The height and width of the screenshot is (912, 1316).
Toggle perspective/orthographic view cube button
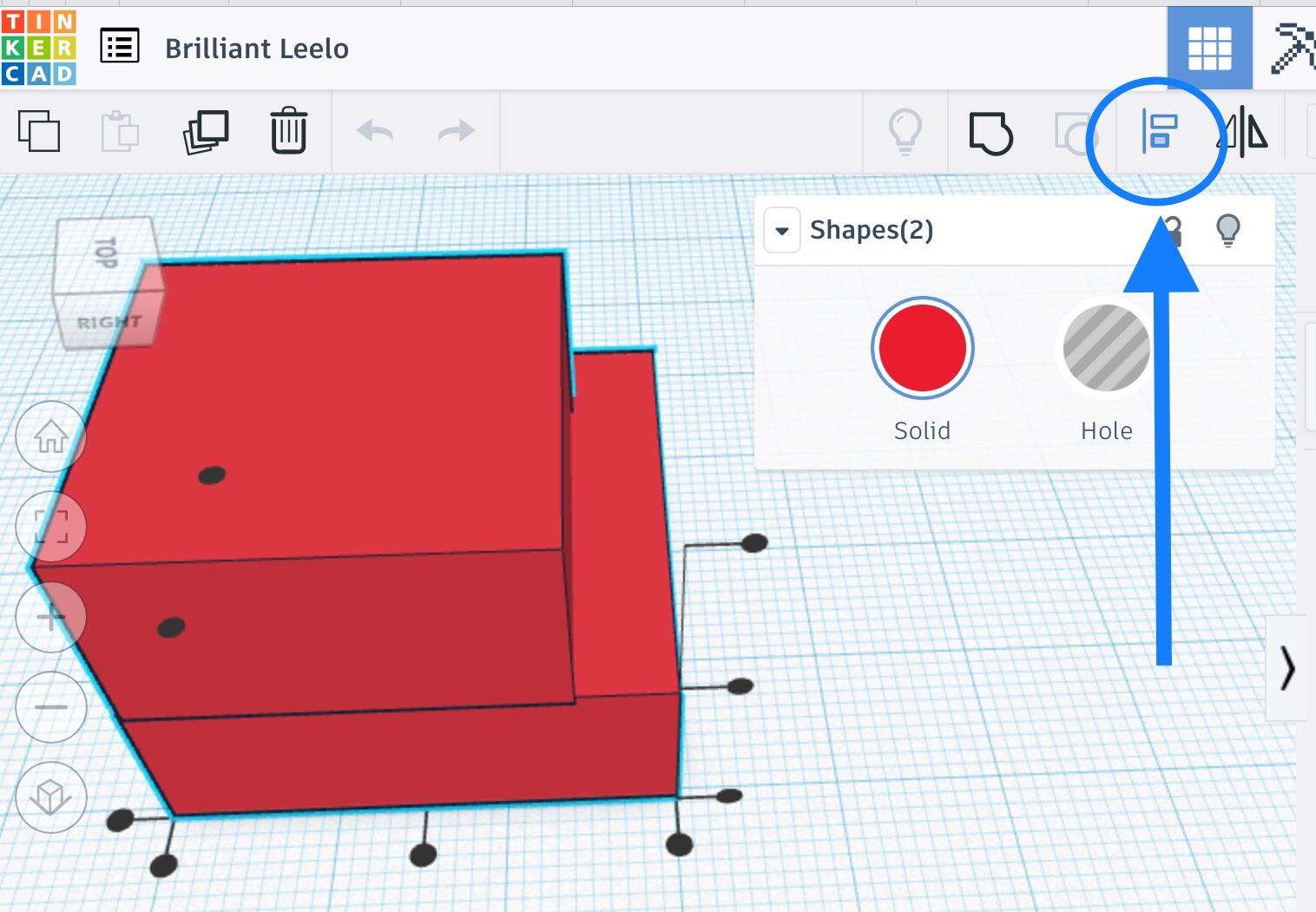click(51, 797)
